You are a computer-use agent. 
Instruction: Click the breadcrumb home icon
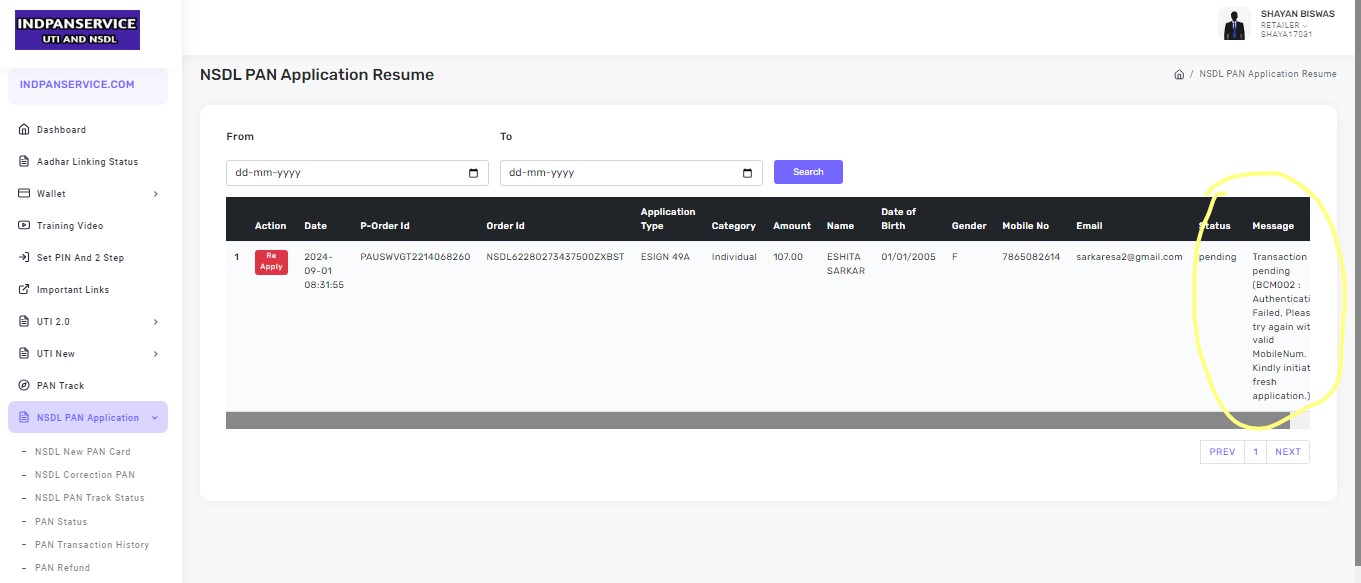tap(1179, 75)
